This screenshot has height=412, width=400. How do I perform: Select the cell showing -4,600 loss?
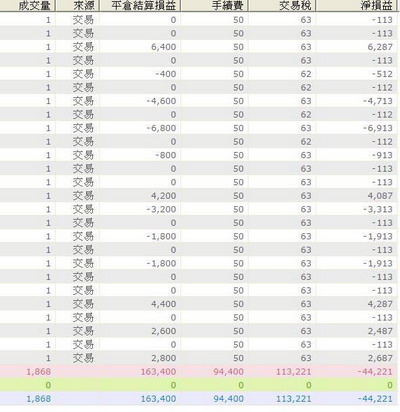pyautogui.click(x=161, y=101)
